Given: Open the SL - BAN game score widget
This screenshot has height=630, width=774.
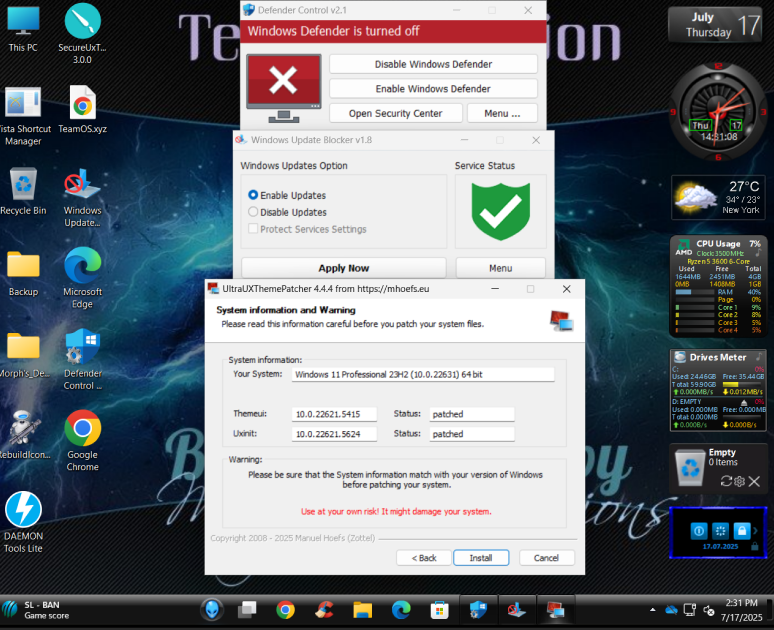Looking at the screenshot, I should (x=36, y=610).
